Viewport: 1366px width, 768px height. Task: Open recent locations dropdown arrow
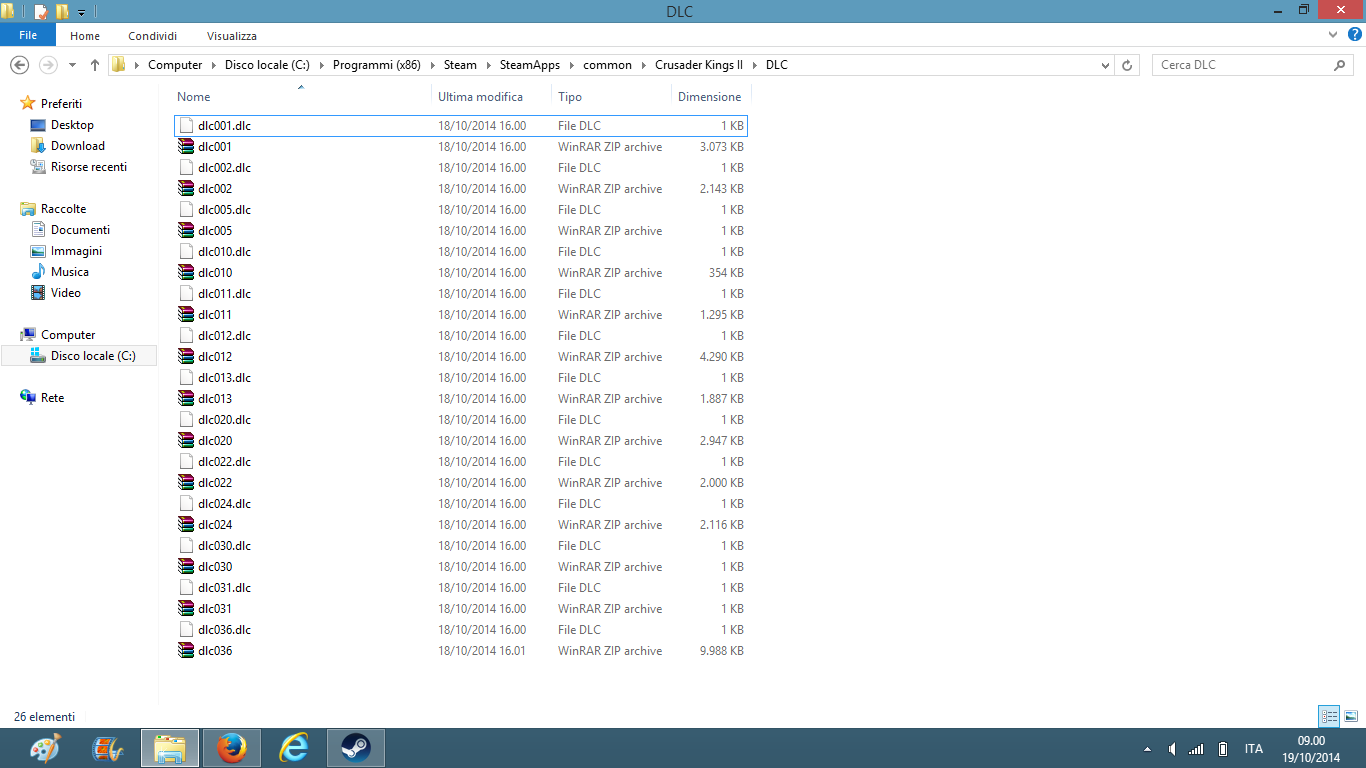(72, 65)
